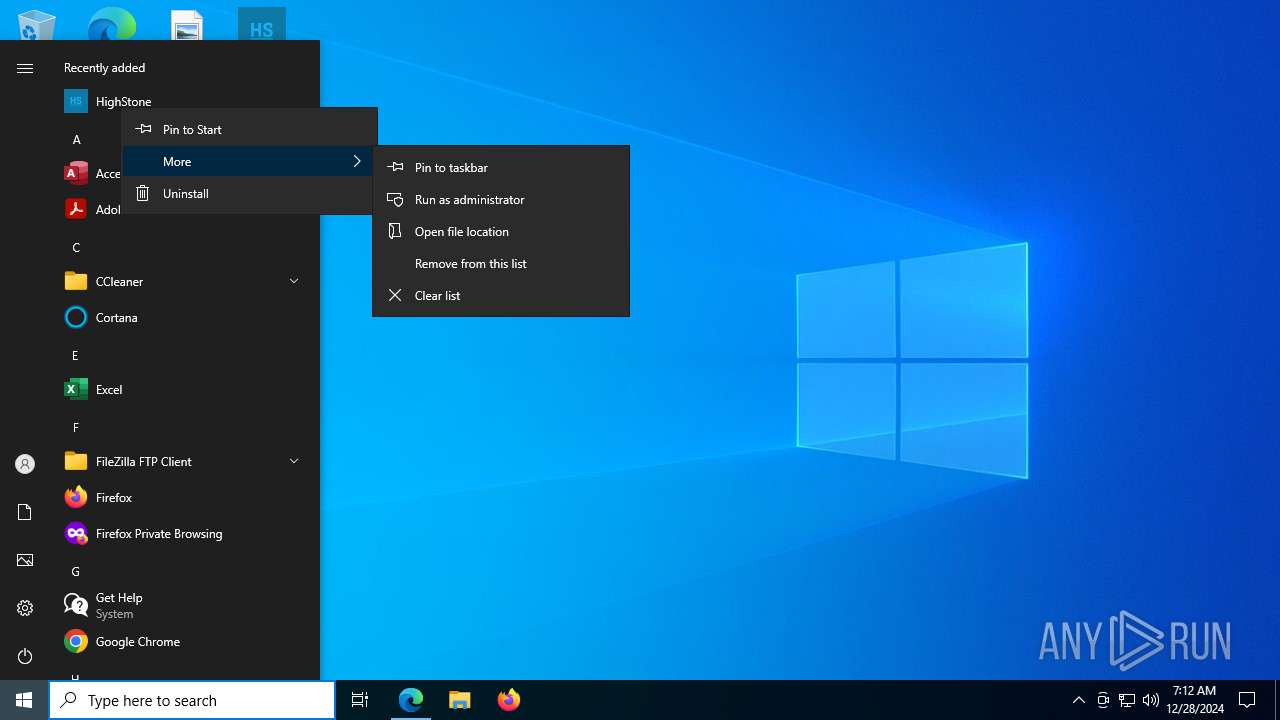Select Pin to taskbar option

[501, 167]
